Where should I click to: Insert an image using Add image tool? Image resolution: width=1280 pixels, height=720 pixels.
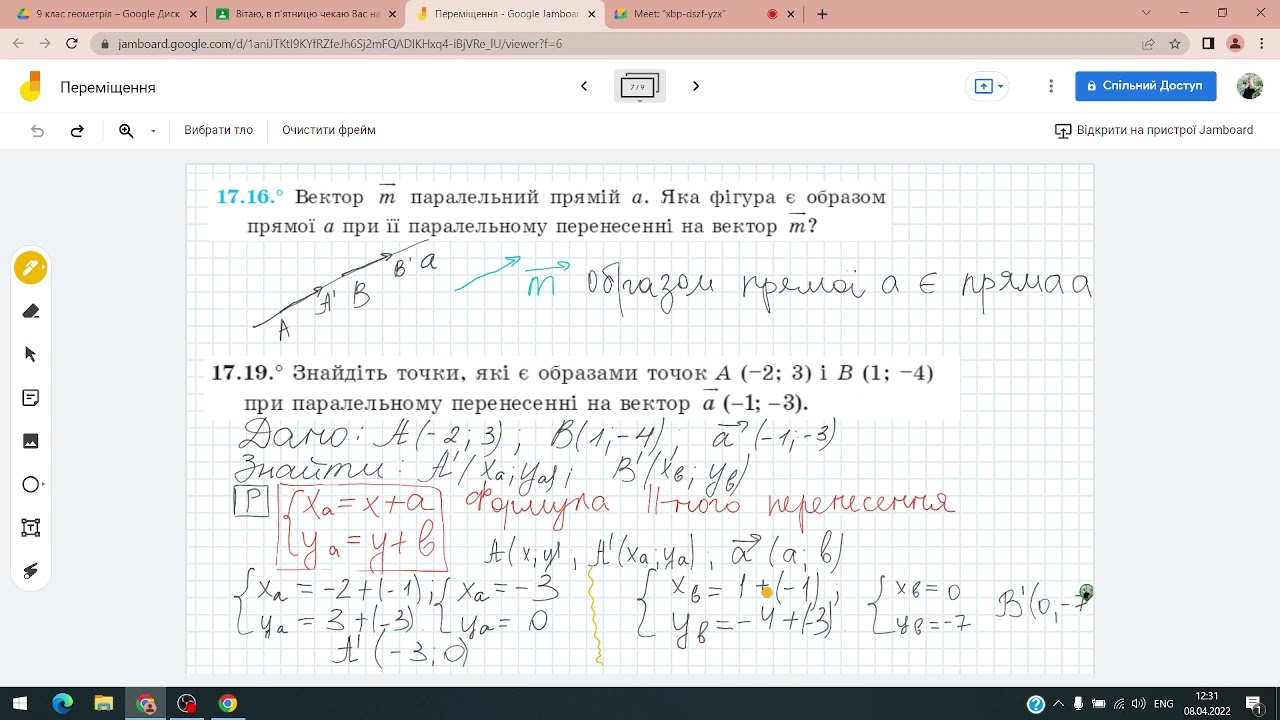click(31, 441)
